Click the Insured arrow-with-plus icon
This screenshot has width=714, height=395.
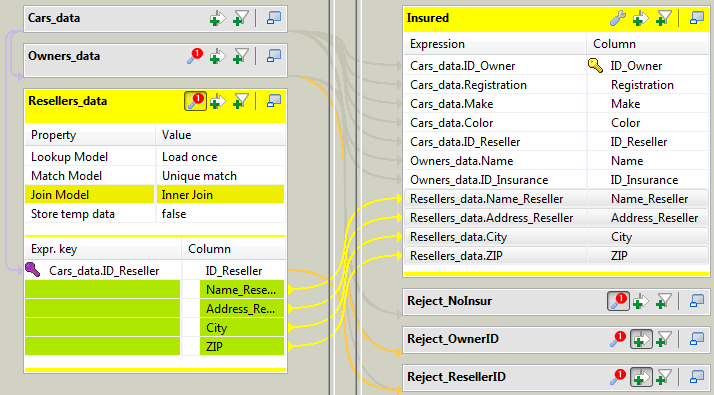[640, 18]
